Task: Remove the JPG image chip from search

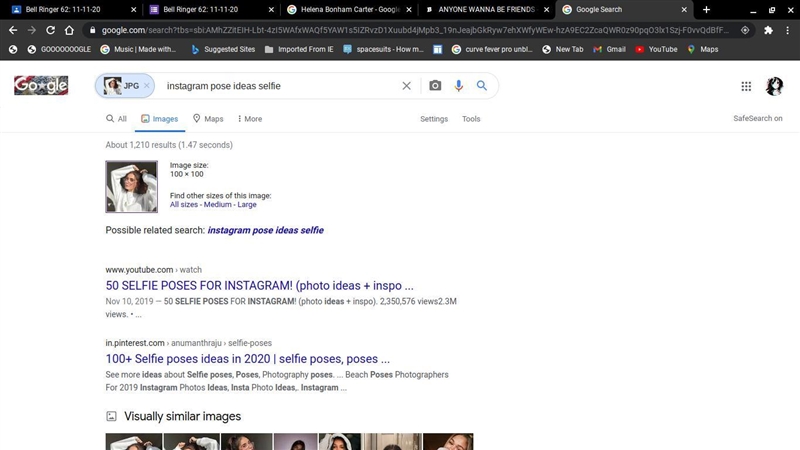Action: [146, 86]
